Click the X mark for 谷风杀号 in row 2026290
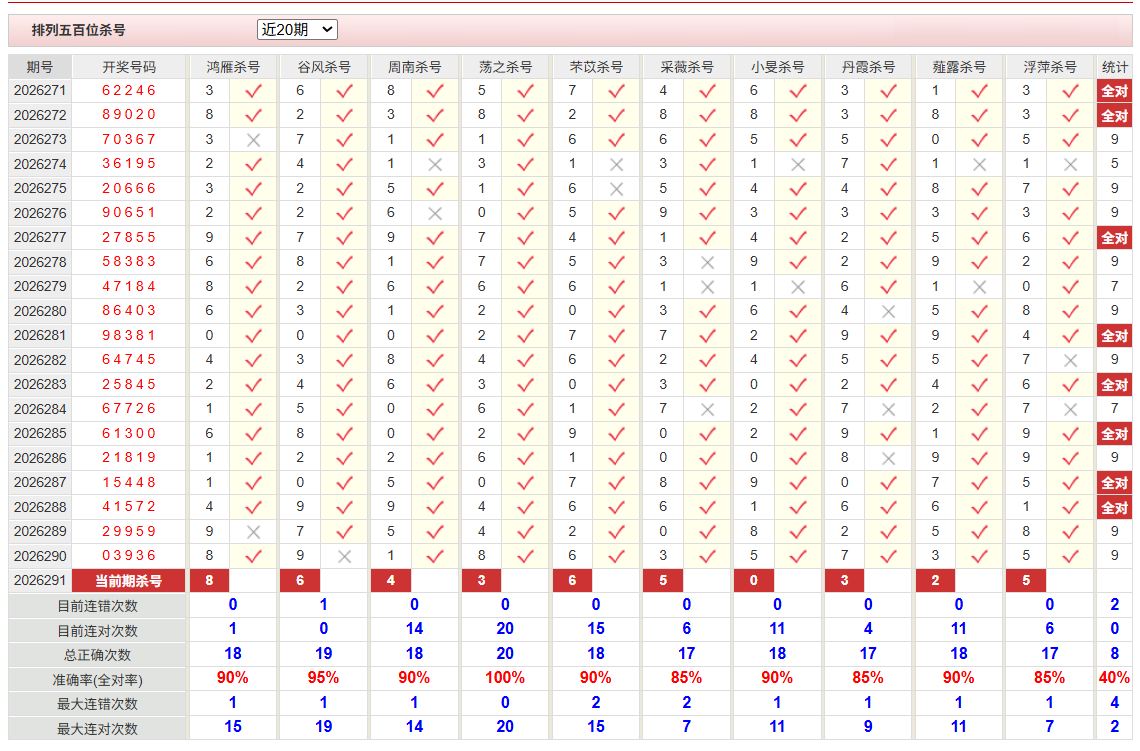 (345, 557)
